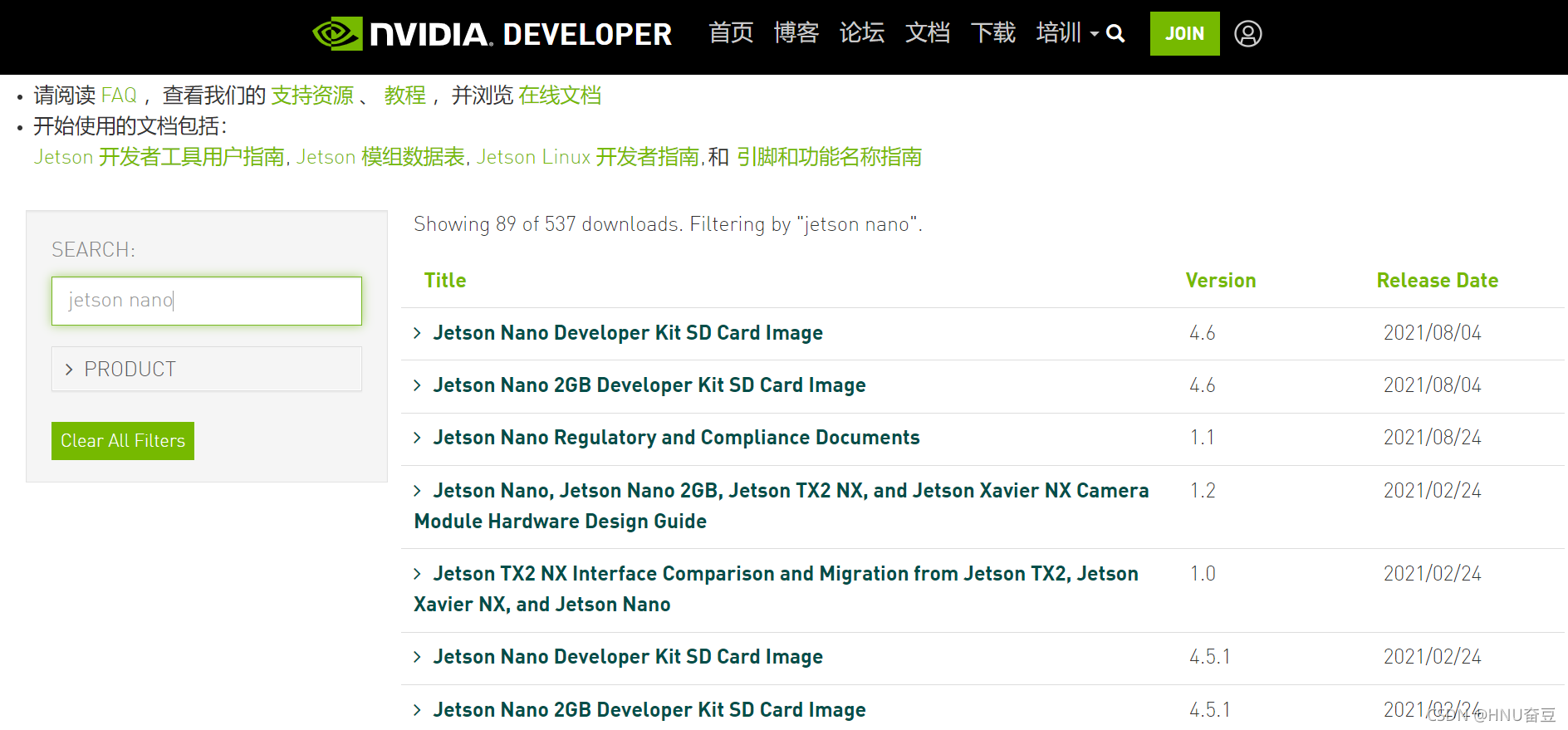Open Jetson Linux 开发者指南 link

587,157
